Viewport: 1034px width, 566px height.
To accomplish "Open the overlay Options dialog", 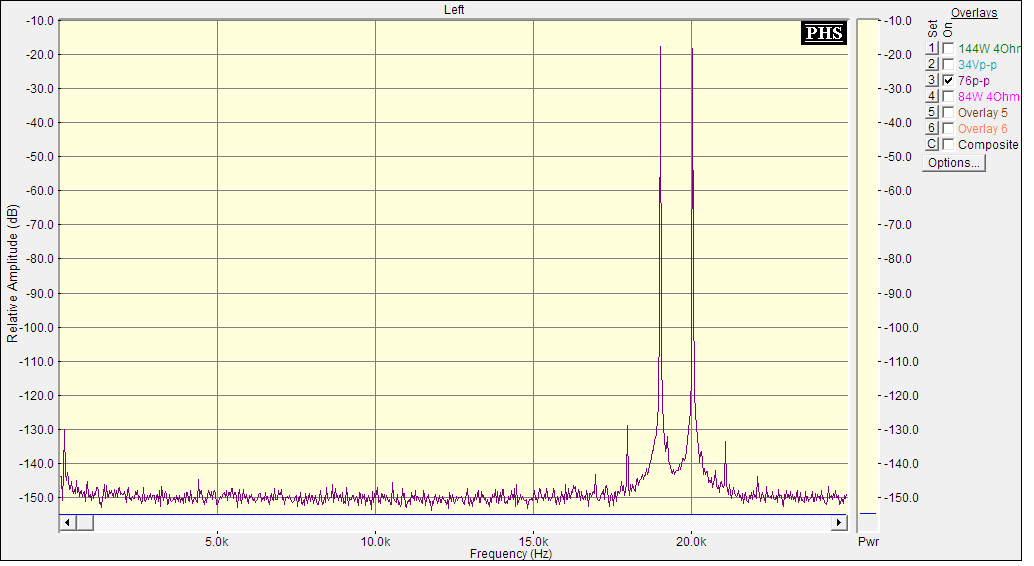I will (954, 163).
